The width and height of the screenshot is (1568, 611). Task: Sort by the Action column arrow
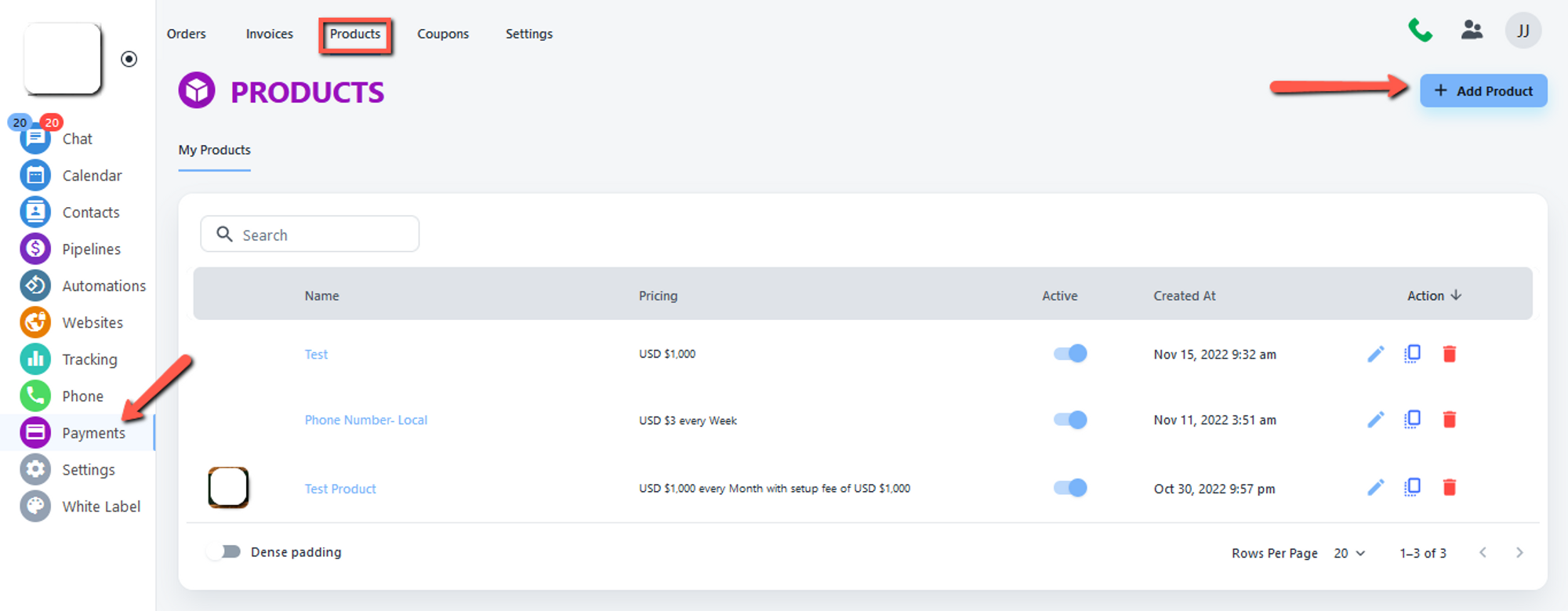(1456, 296)
